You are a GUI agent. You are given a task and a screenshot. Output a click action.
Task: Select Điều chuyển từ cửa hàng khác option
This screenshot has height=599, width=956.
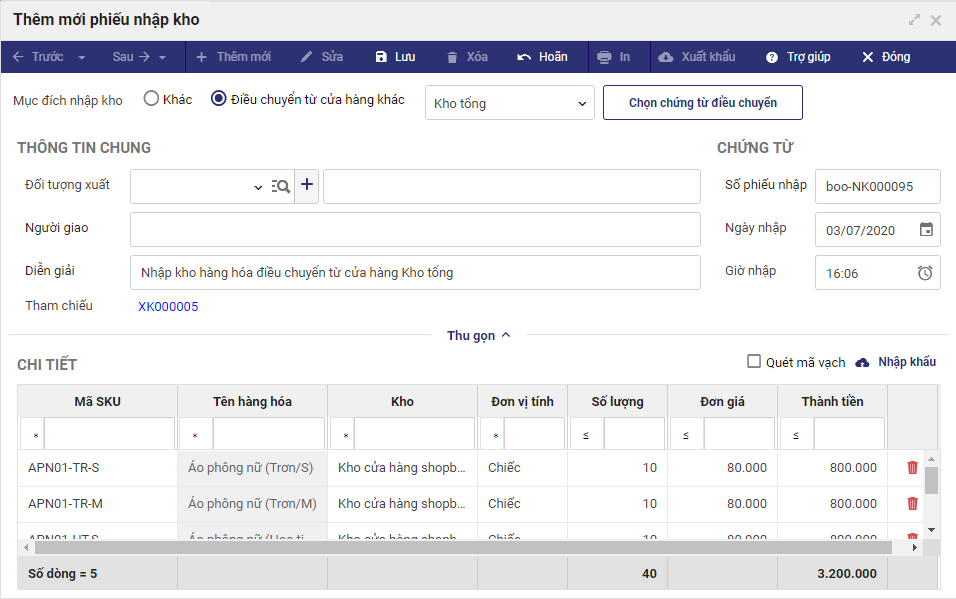point(219,99)
